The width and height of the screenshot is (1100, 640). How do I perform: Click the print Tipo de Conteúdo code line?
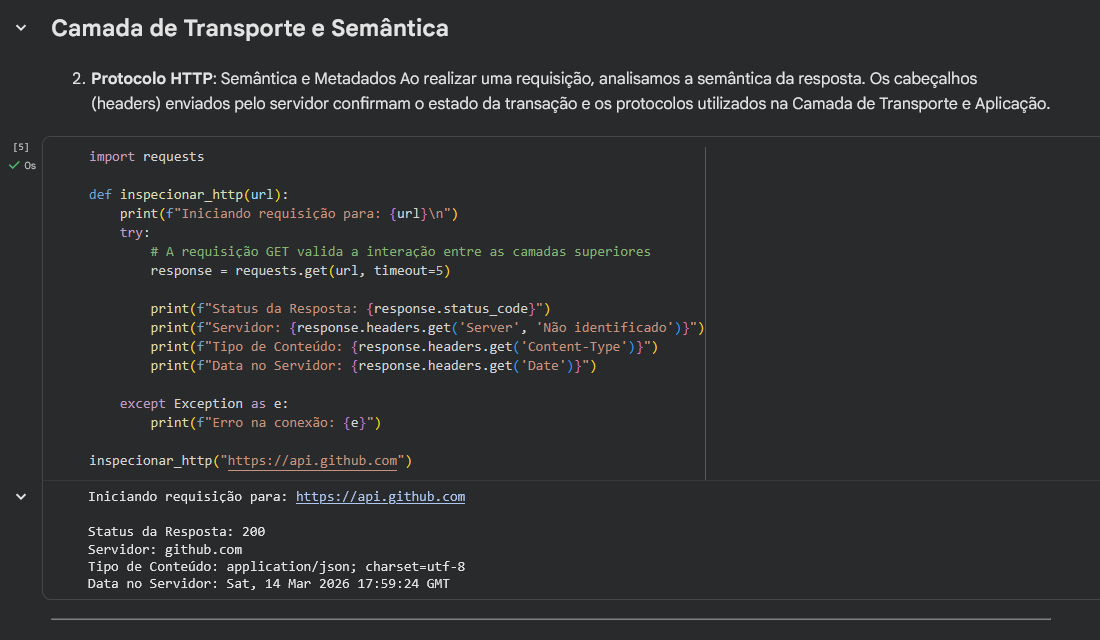coord(403,347)
